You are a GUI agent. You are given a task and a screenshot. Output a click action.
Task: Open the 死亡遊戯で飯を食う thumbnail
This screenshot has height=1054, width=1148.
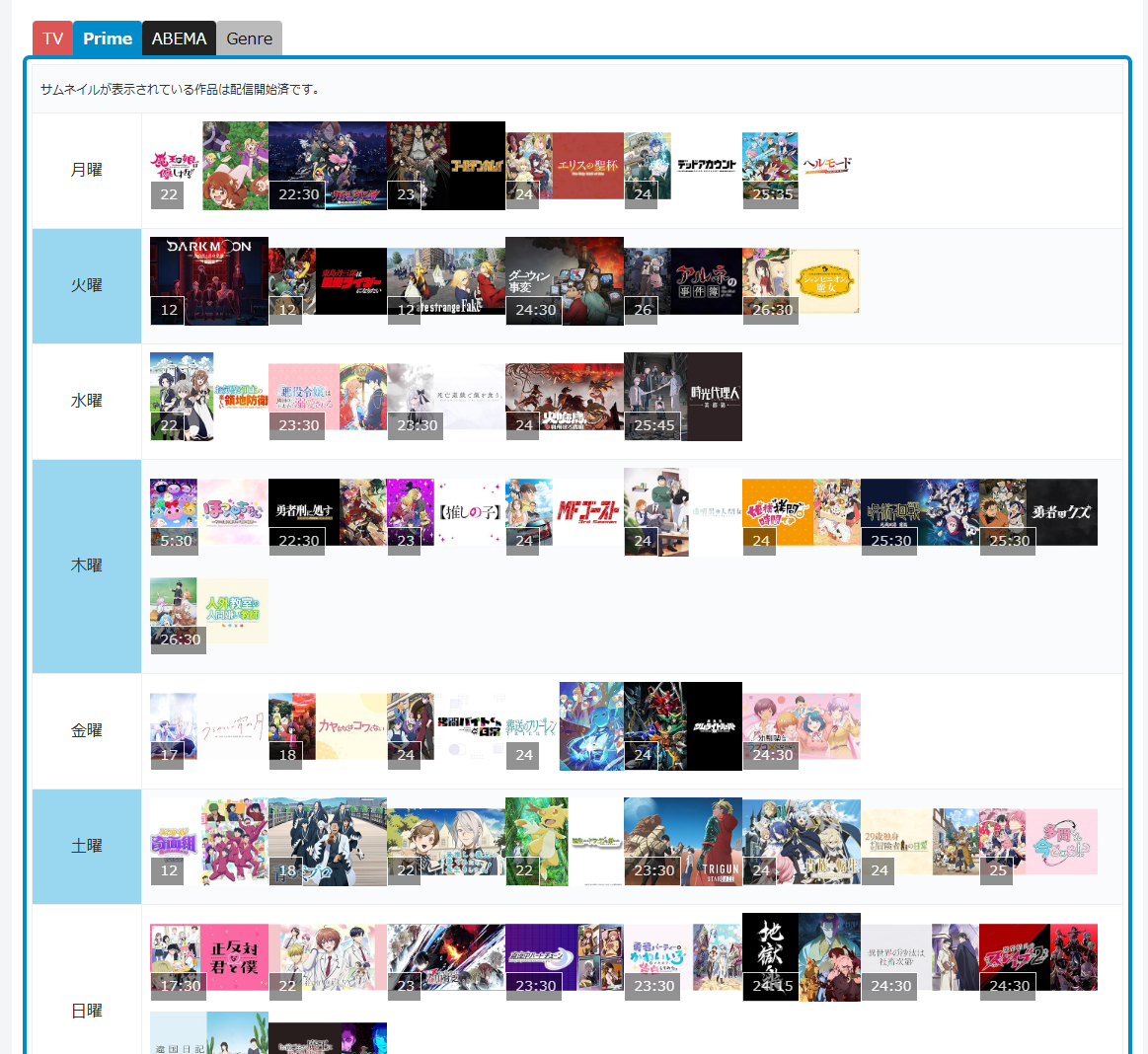tap(446, 397)
